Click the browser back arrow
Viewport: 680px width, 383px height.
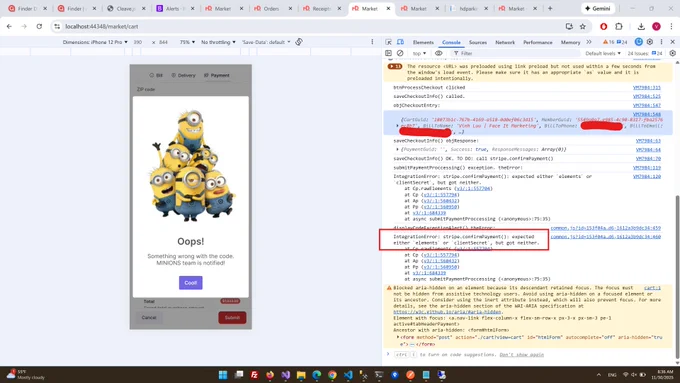(x=9, y=26)
